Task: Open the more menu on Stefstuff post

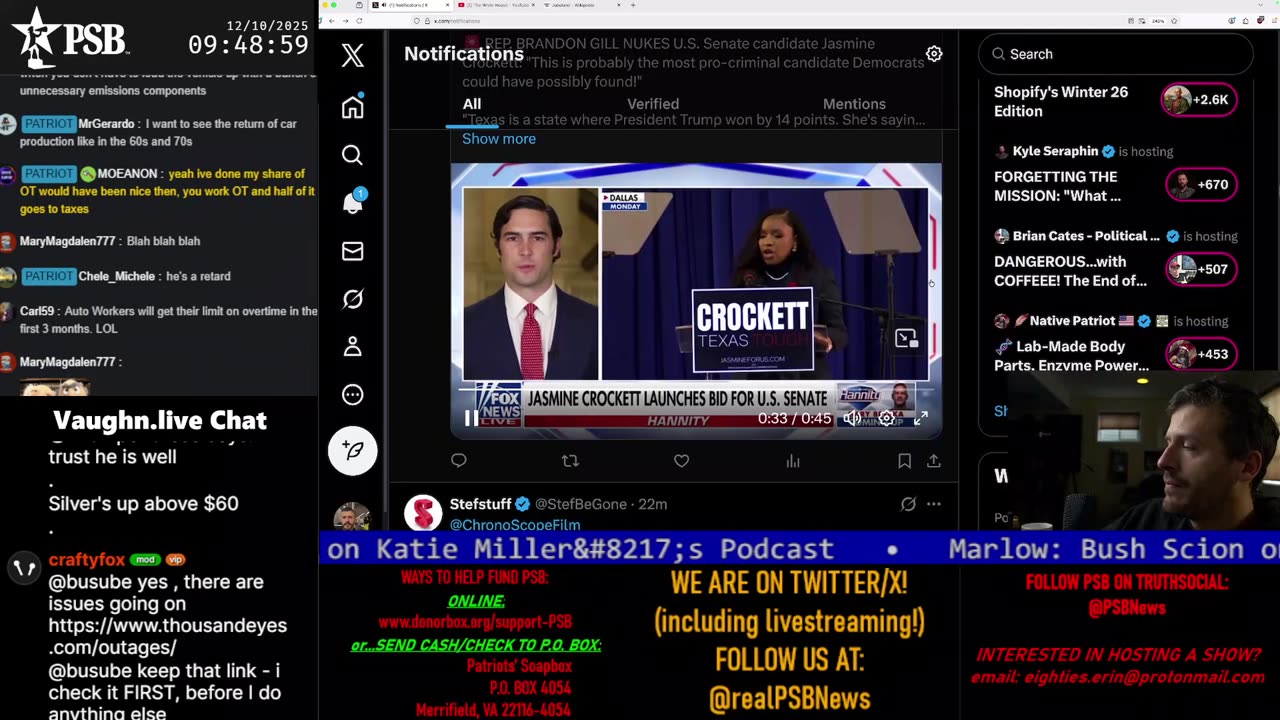Action: point(933,505)
